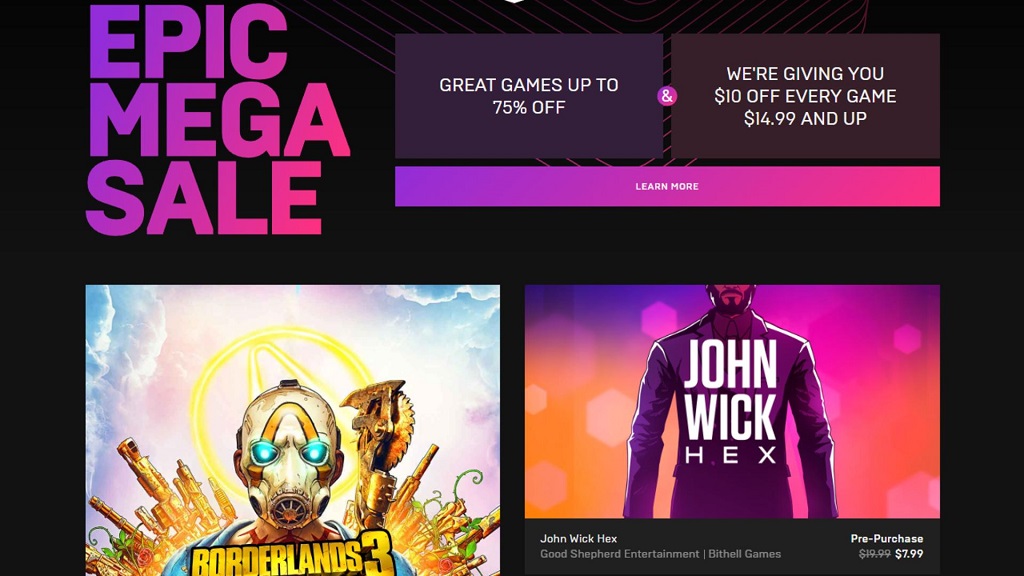Click the John Wick Hex logo text
Image resolution: width=1024 pixels, height=576 pixels.
(x=730, y=401)
